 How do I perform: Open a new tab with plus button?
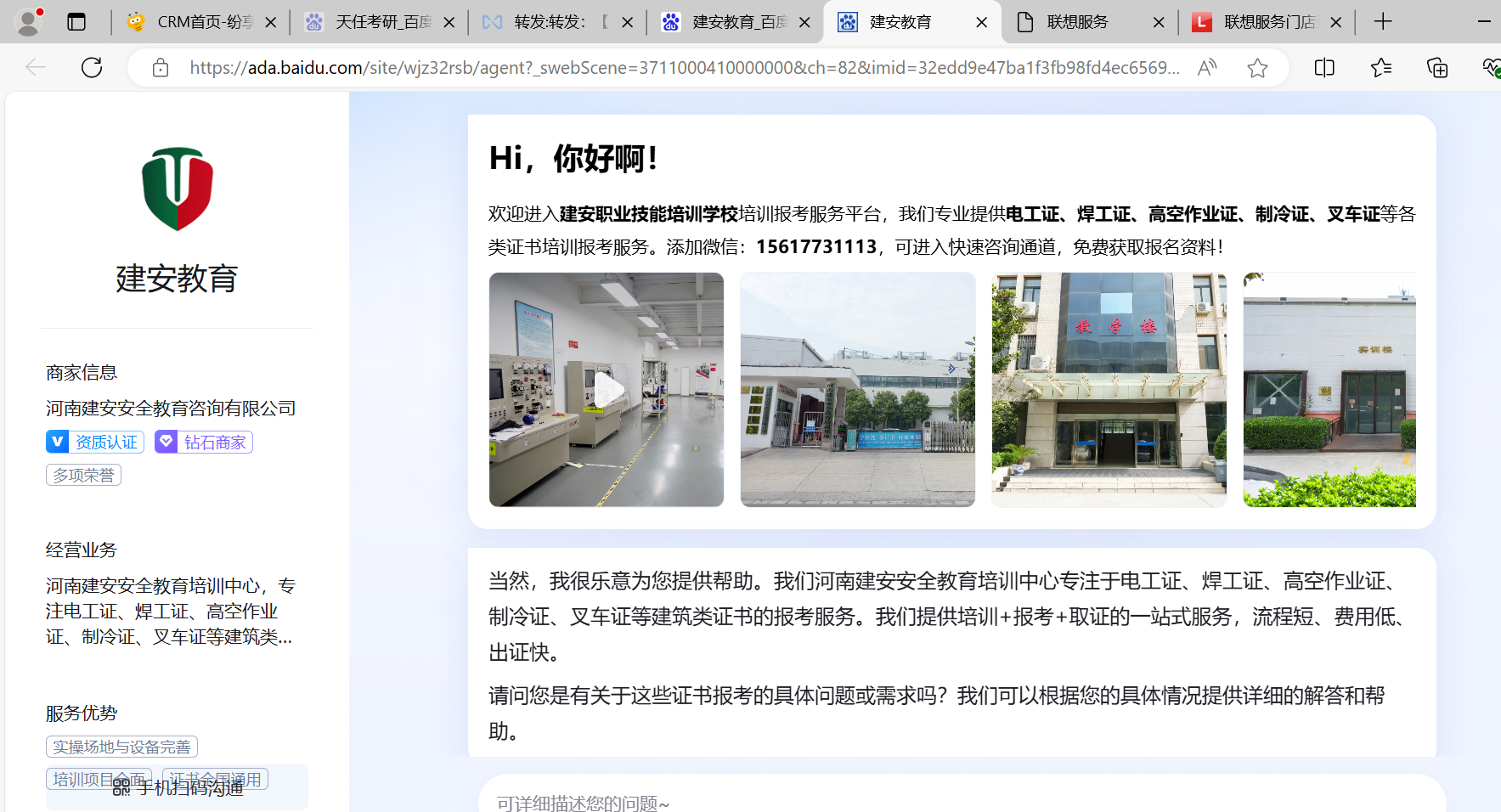pyautogui.click(x=1383, y=22)
